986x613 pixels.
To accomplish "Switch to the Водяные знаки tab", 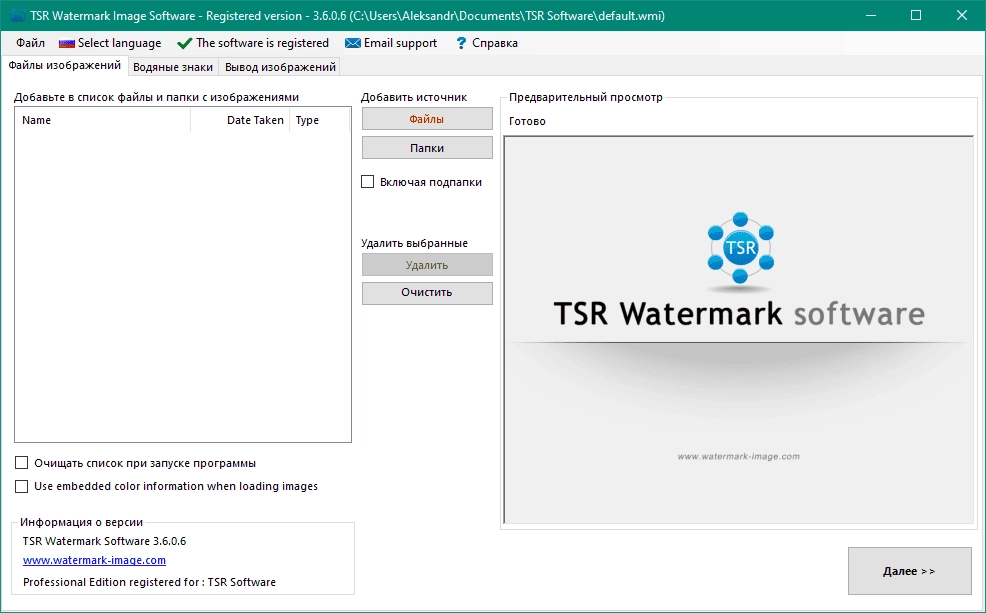I will click(x=173, y=67).
